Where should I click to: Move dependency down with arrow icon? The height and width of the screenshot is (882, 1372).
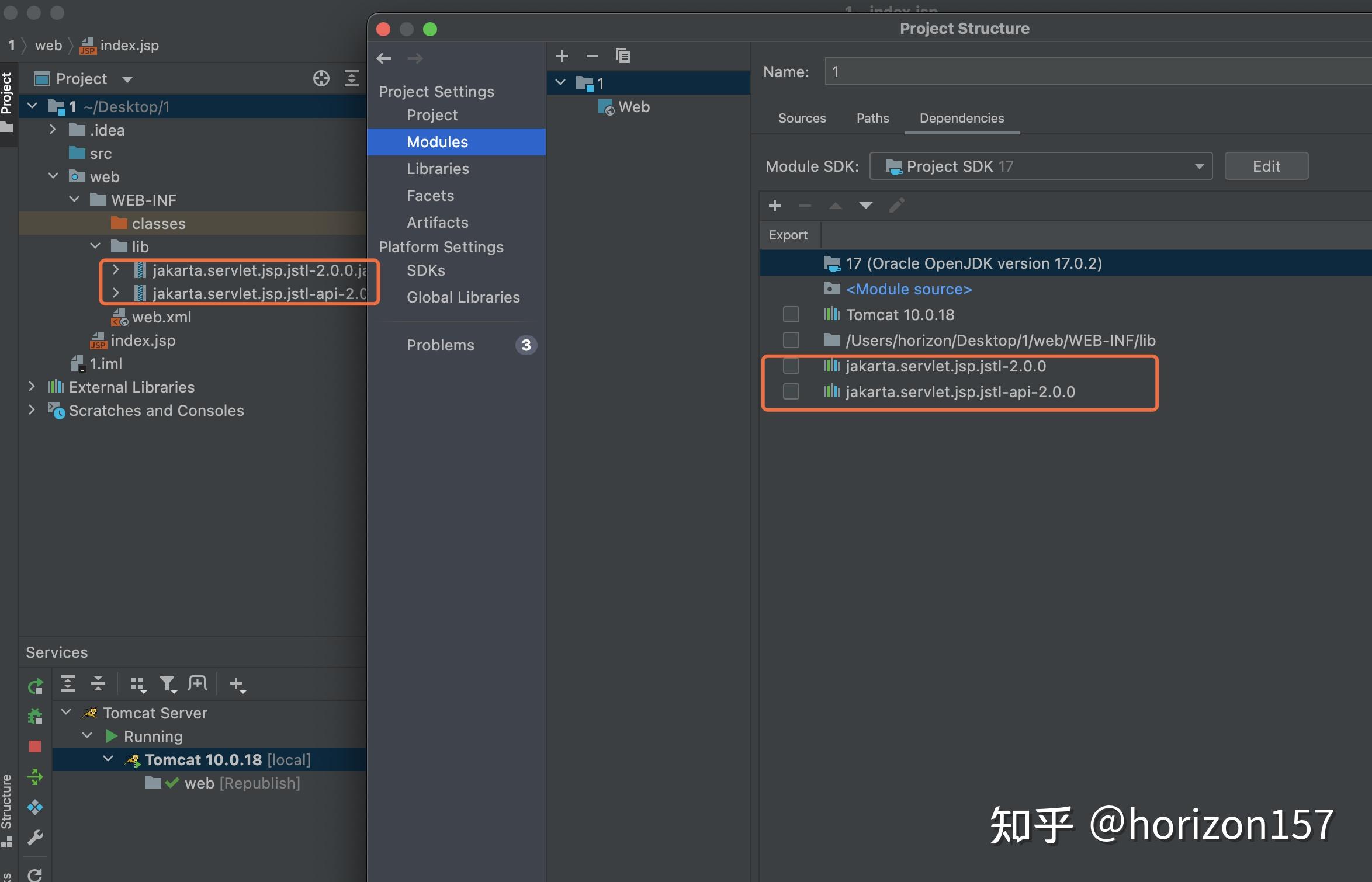tap(865, 206)
